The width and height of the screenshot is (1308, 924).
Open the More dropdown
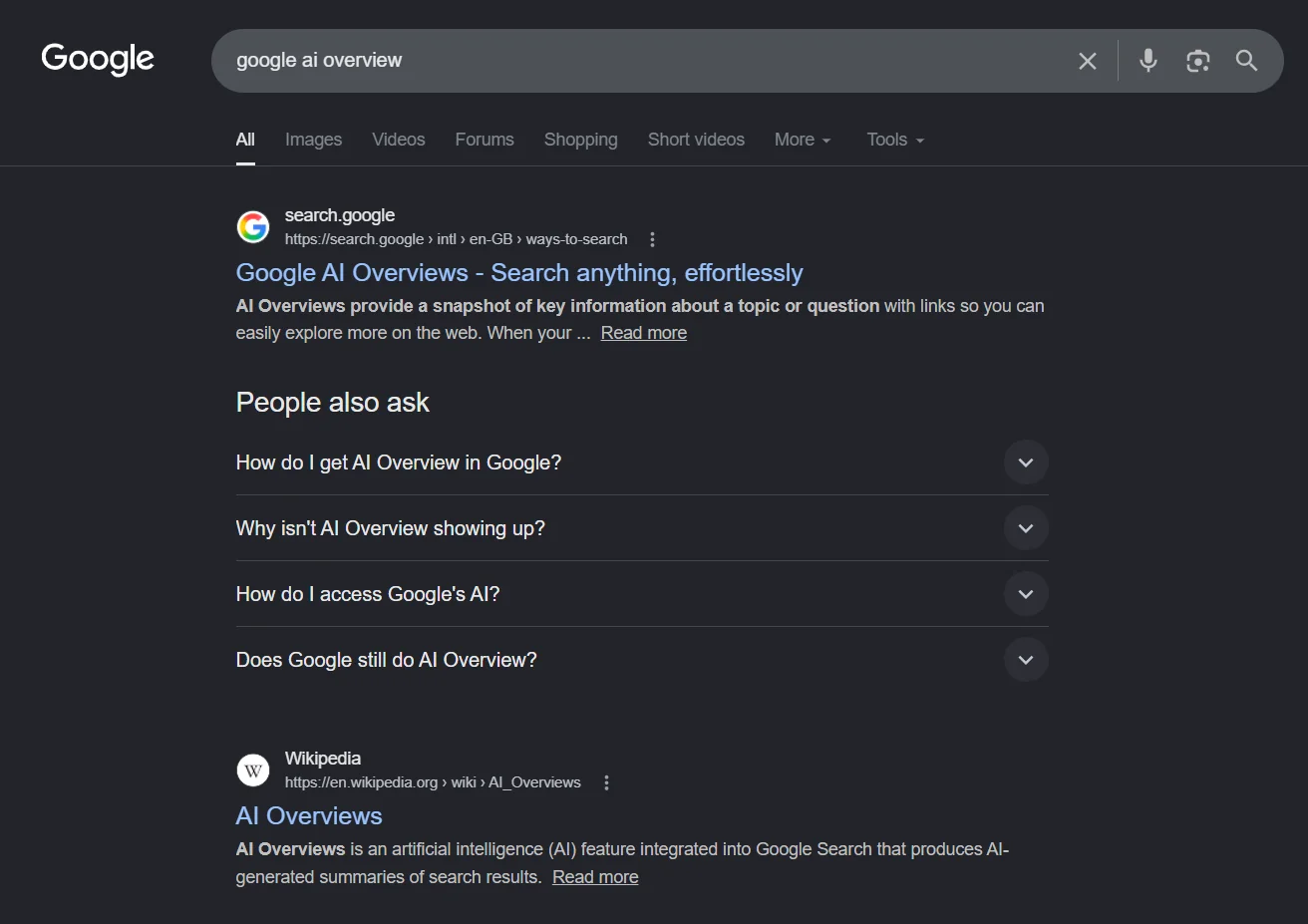[803, 140]
